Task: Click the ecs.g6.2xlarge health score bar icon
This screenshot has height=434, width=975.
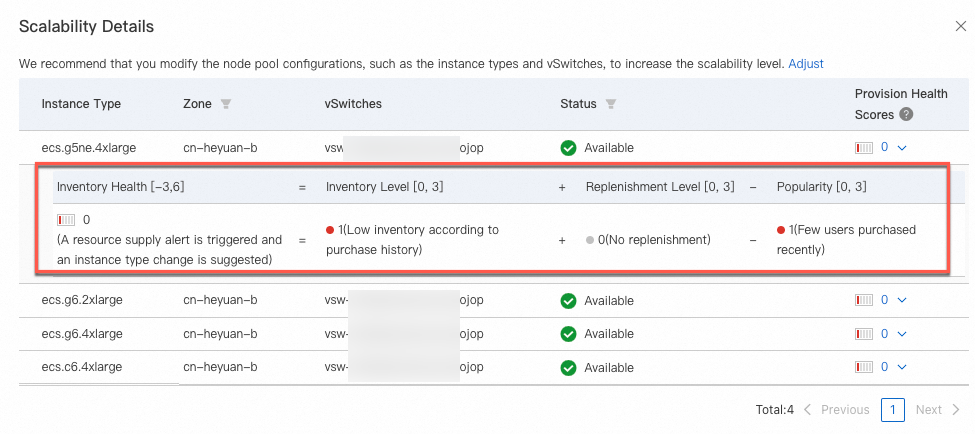Action: [x=864, y=300]
